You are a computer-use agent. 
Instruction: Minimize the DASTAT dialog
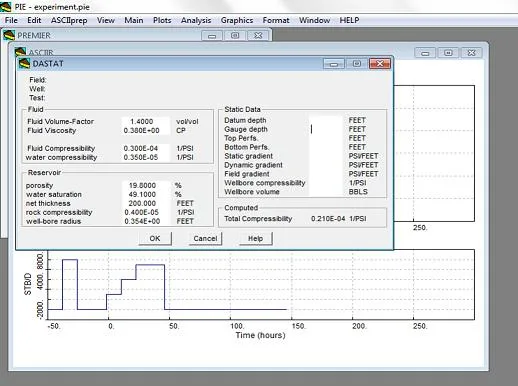(334, 63)
